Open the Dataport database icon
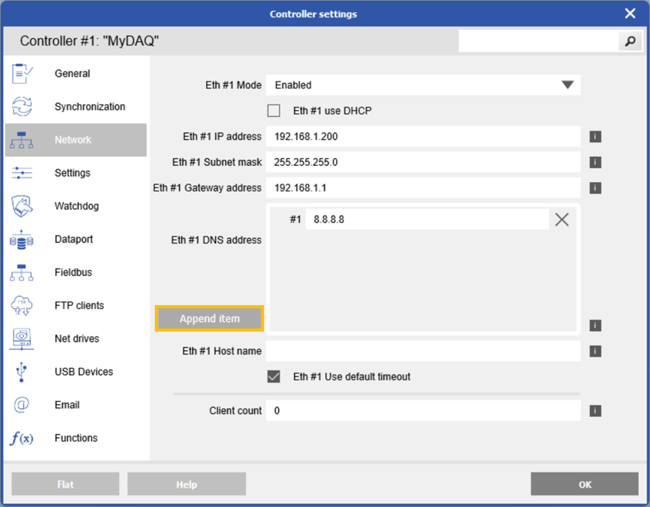This screenshot has width=650, height=507. 22,240
